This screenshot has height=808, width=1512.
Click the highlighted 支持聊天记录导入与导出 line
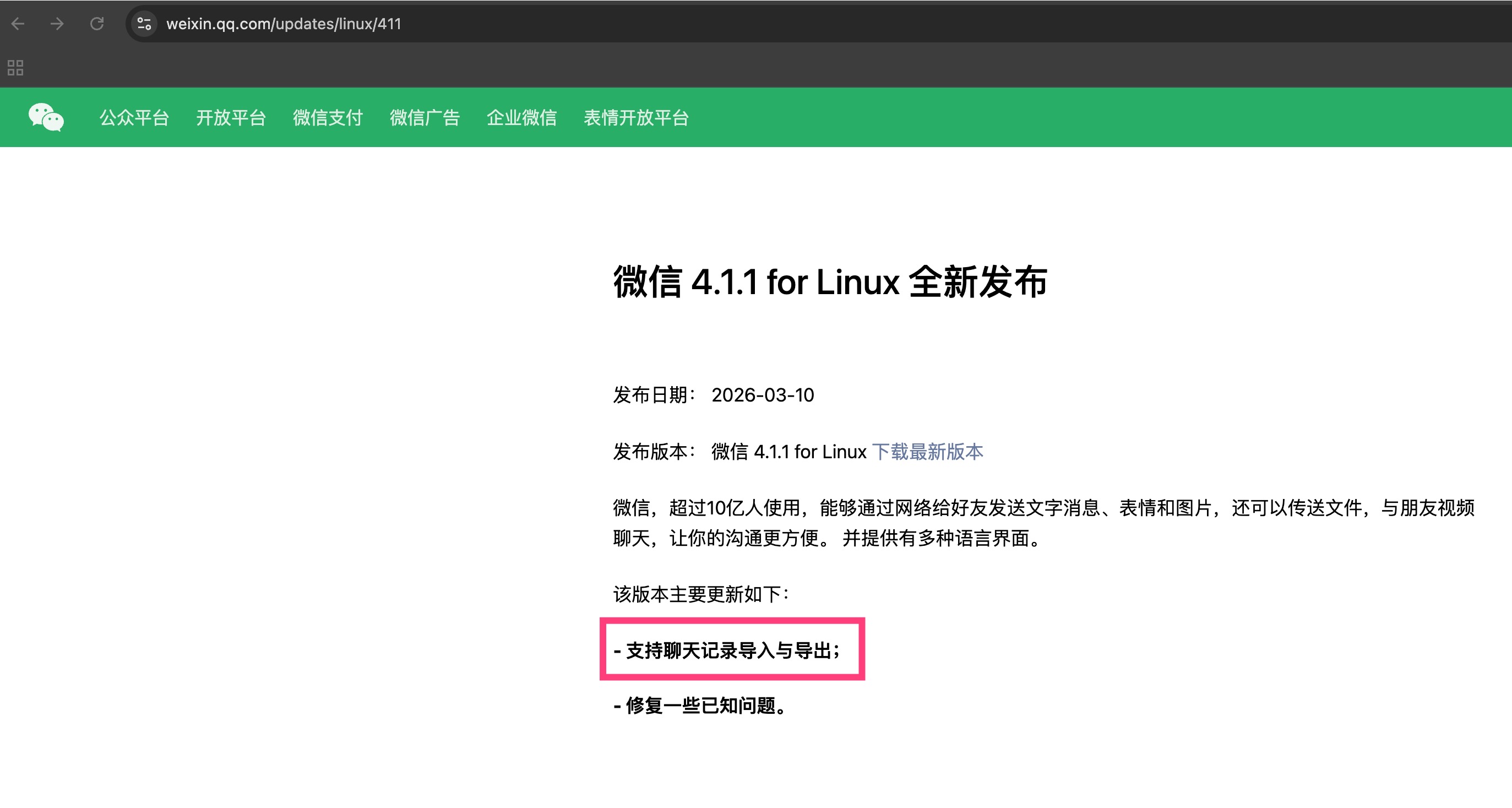(727, 650)
